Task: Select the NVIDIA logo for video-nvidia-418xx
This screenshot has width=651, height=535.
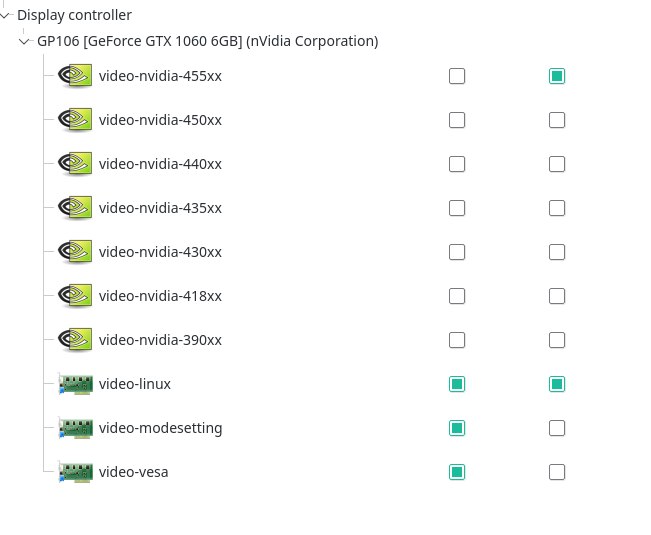Action: click(x=75, y=296)
